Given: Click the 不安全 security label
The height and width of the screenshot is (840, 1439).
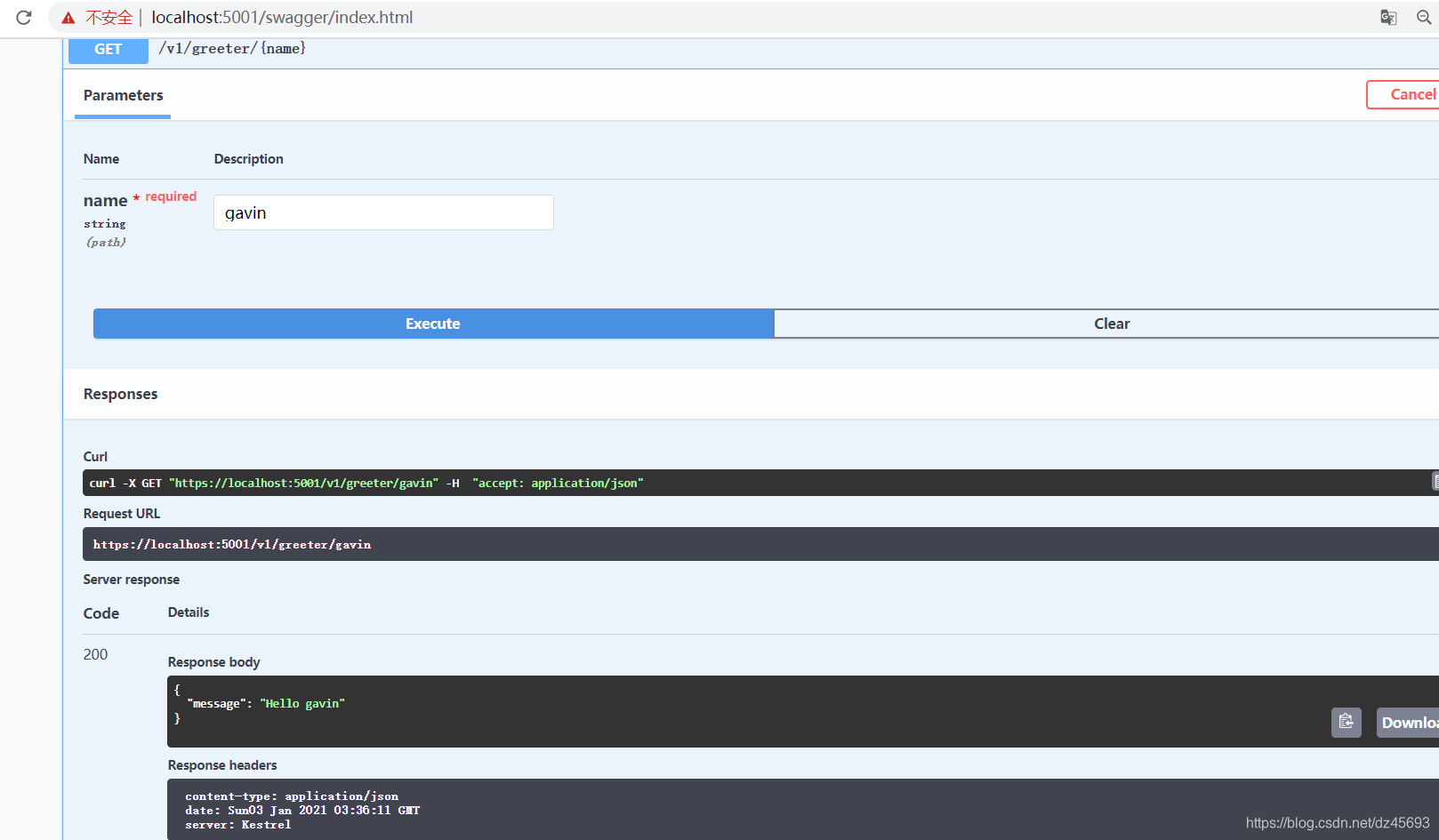Looking at the screenshot, I should pos(109,18).
